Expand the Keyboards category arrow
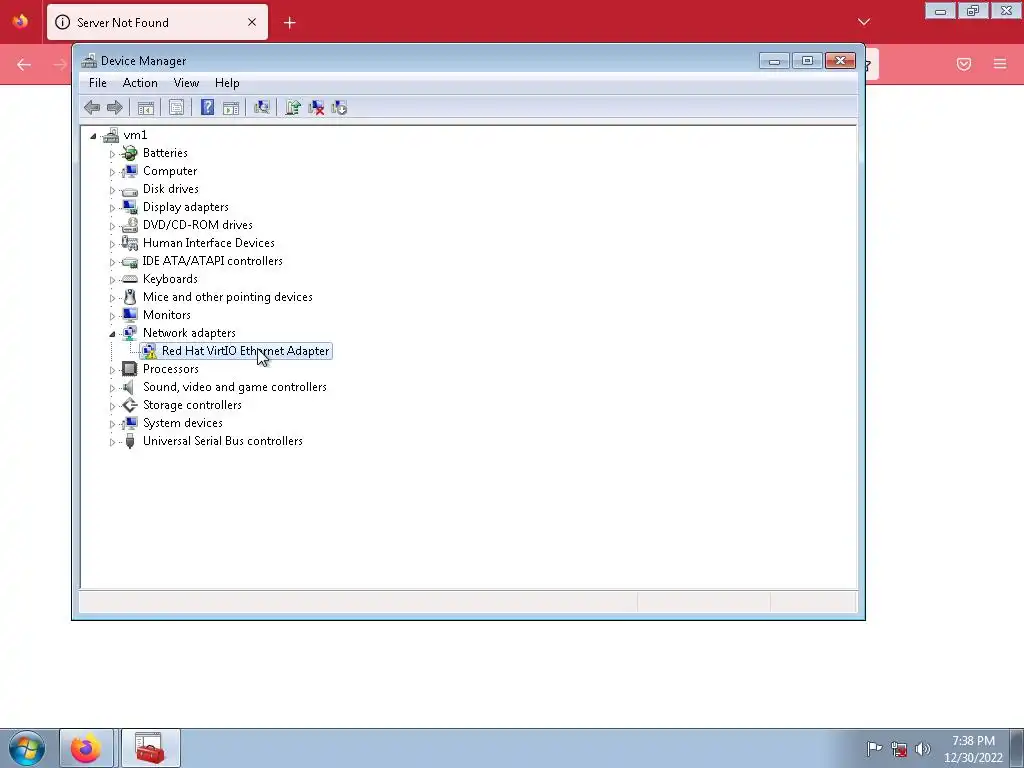Image resolution: width=1024 pixels, height=768 pixels. [x=112, y=280]
